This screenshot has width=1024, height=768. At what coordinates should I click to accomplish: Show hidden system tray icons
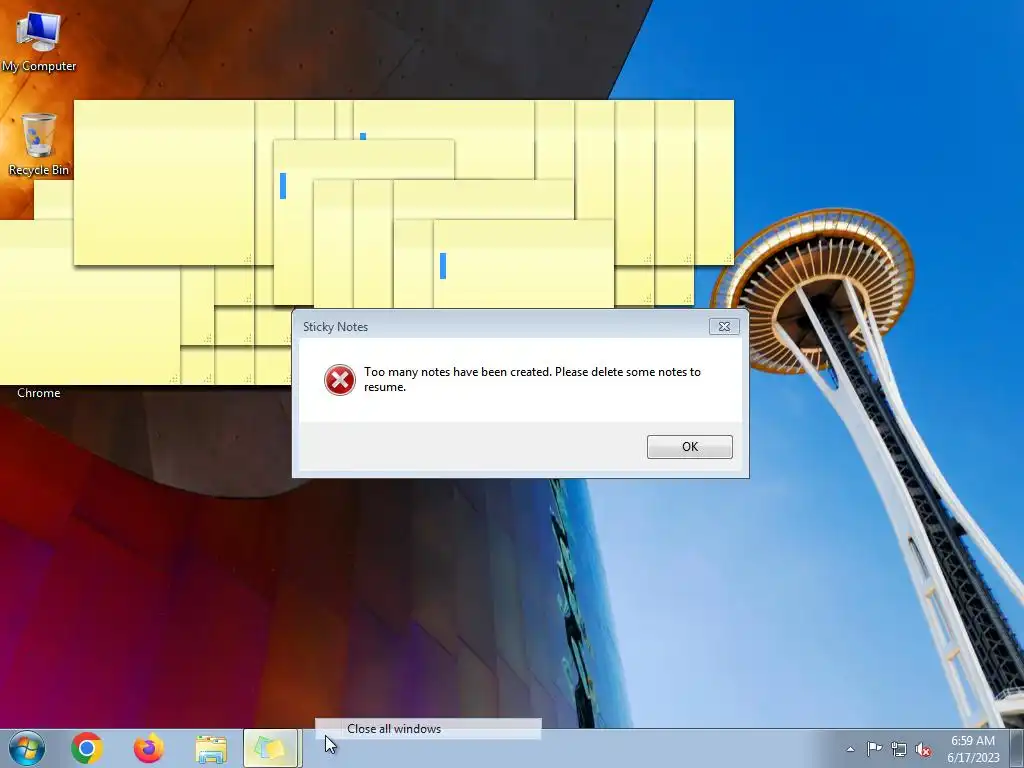(x=850, y=749)
